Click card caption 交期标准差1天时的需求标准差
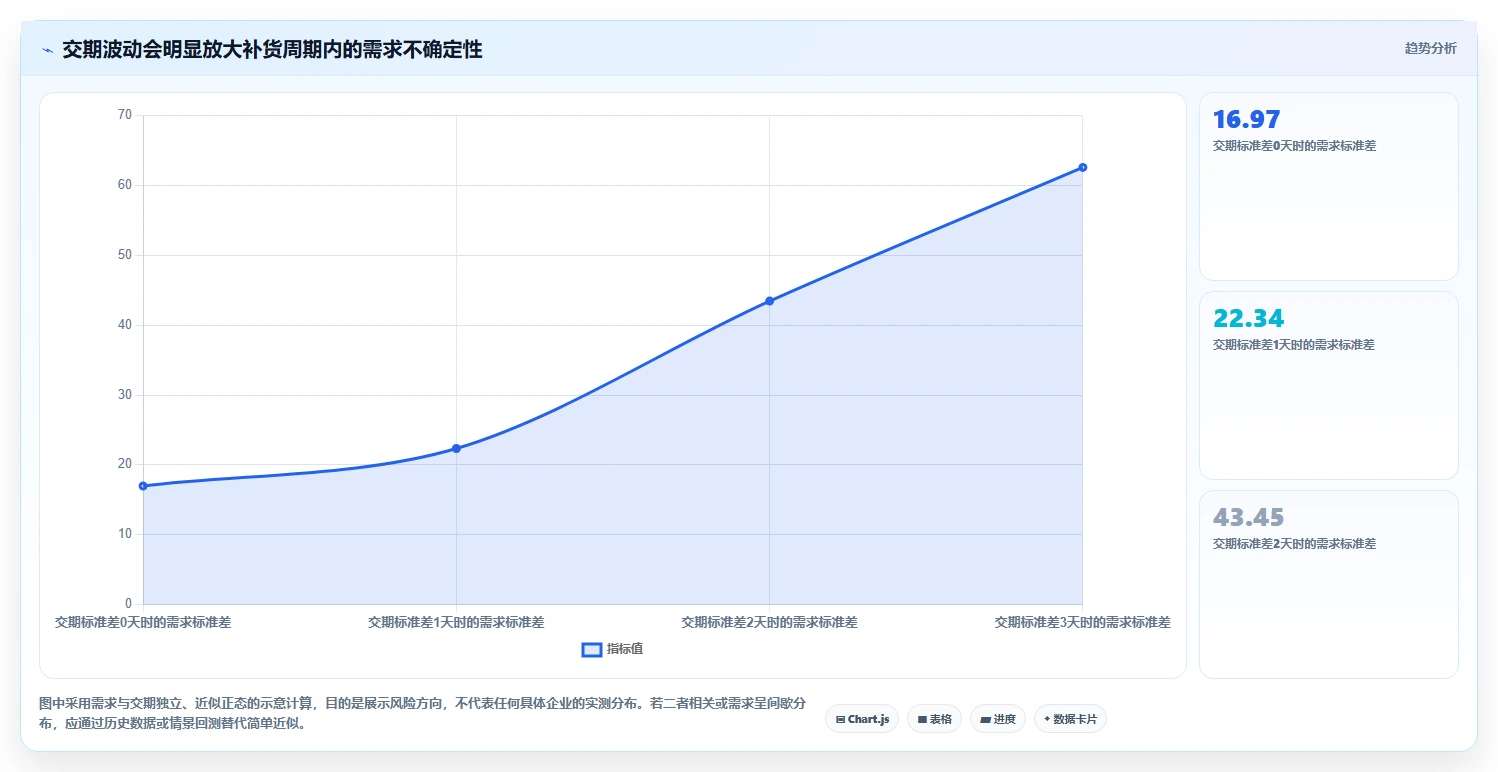 point(1294,345)
